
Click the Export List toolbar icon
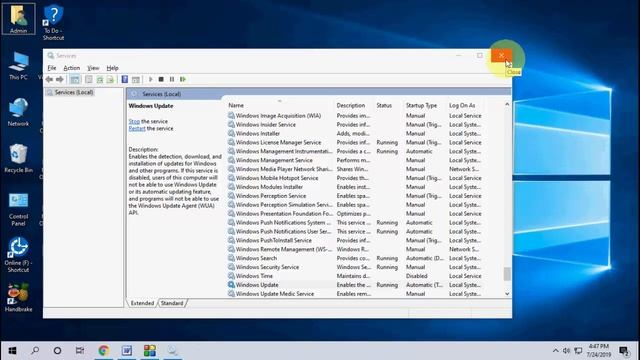110,79
